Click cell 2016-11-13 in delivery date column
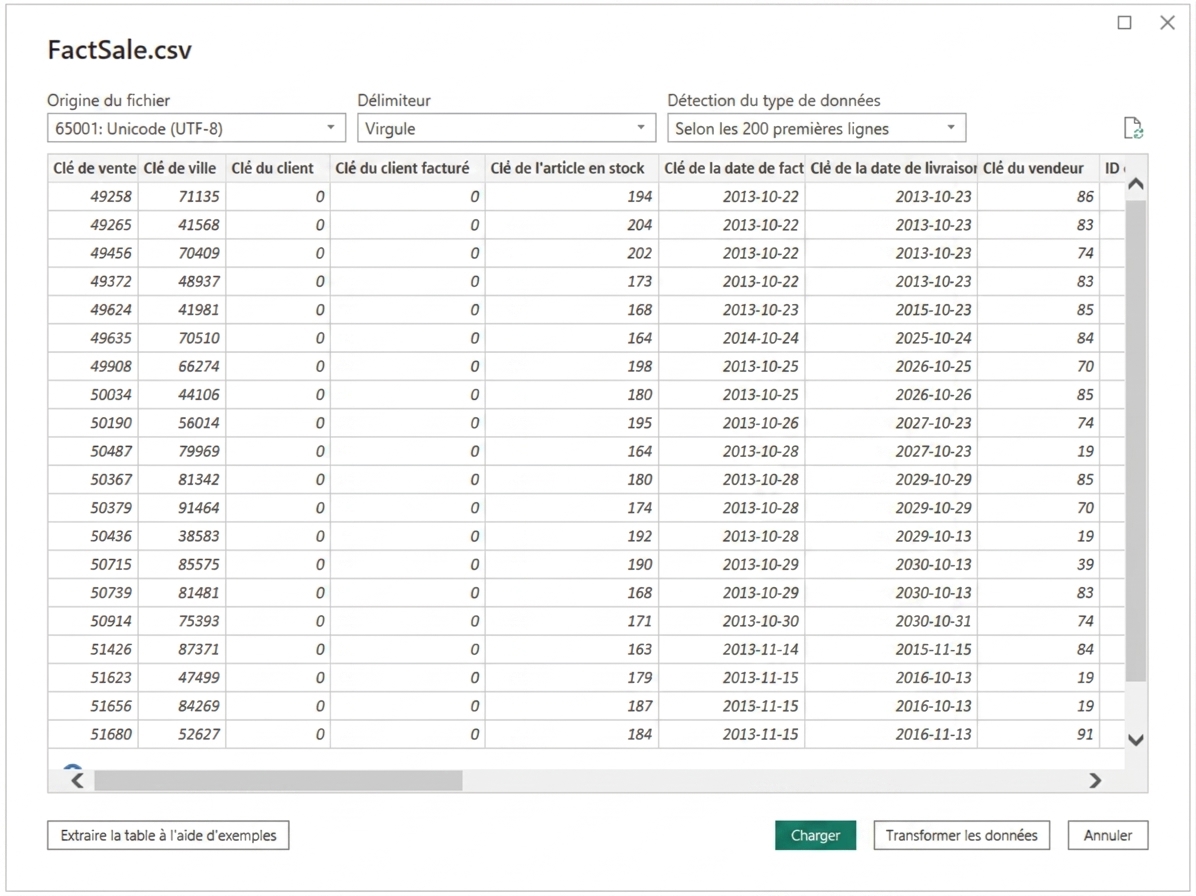 (891, 734)
